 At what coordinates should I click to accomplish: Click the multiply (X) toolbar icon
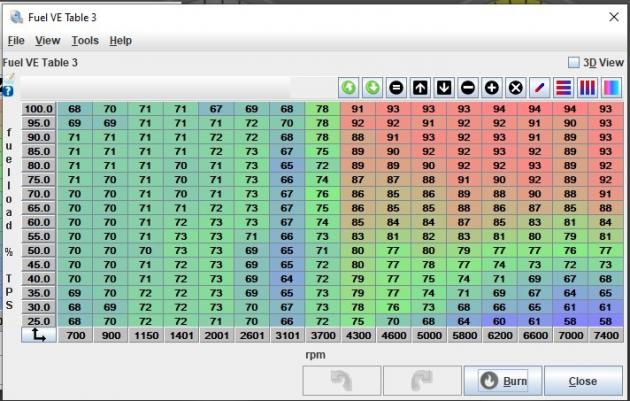point(516,87)
